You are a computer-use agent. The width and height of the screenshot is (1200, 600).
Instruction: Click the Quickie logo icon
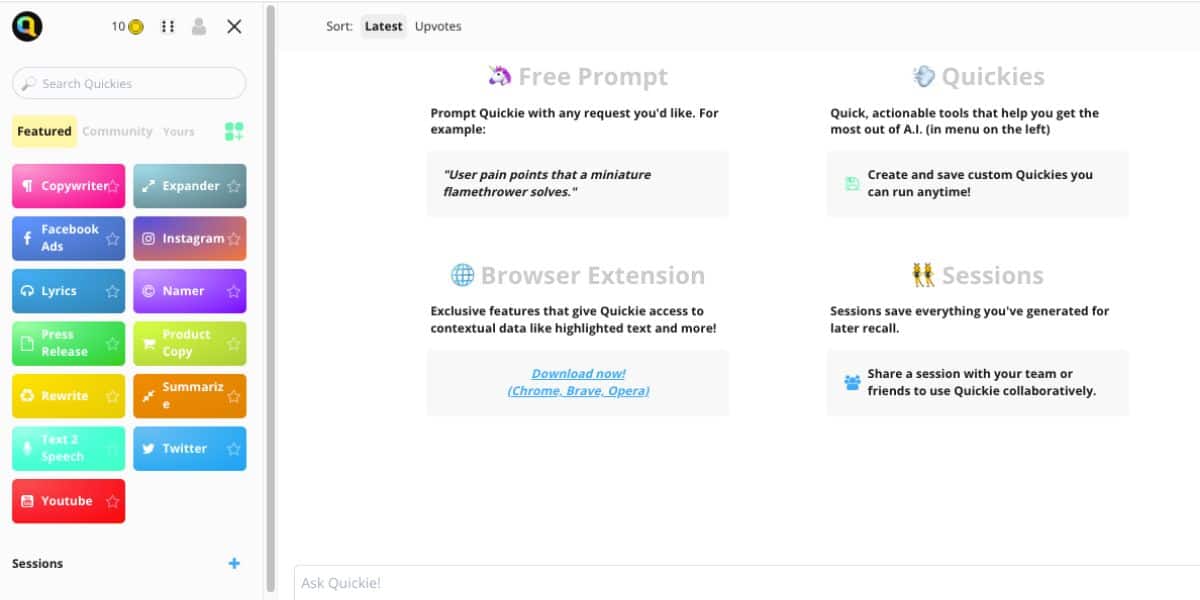27,27
